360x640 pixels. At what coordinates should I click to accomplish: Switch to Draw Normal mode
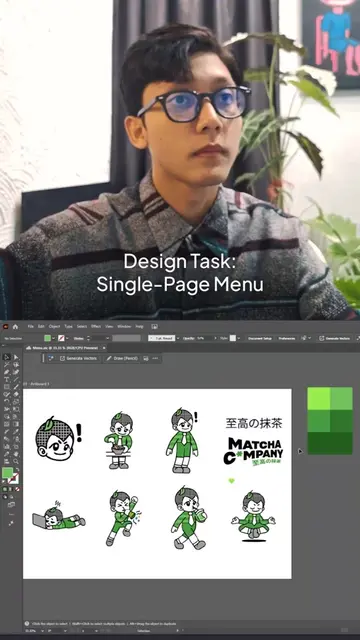(5, 497)
